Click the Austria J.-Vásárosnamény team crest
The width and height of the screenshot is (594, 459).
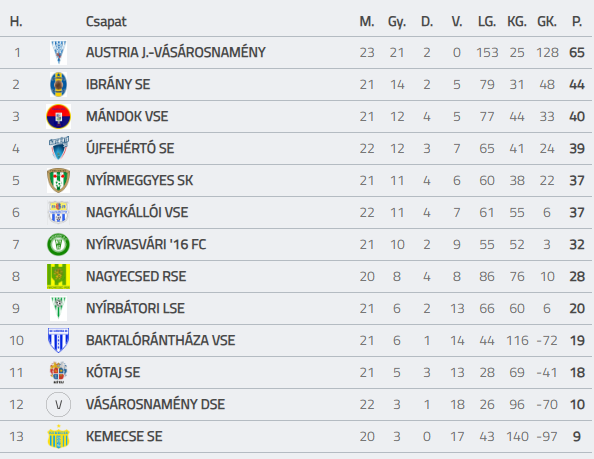pos(58,52)
